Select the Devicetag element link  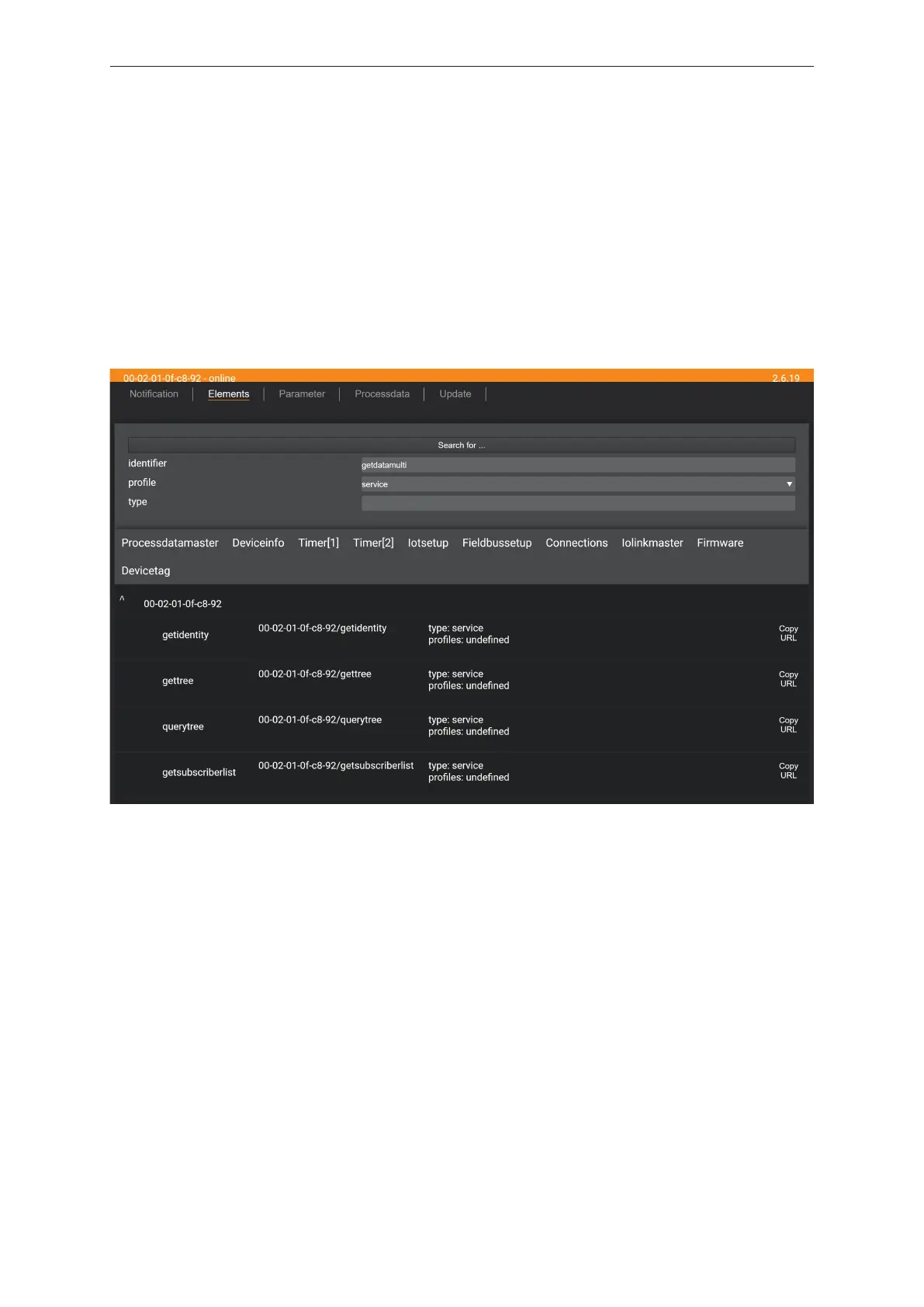click(146, 571)
